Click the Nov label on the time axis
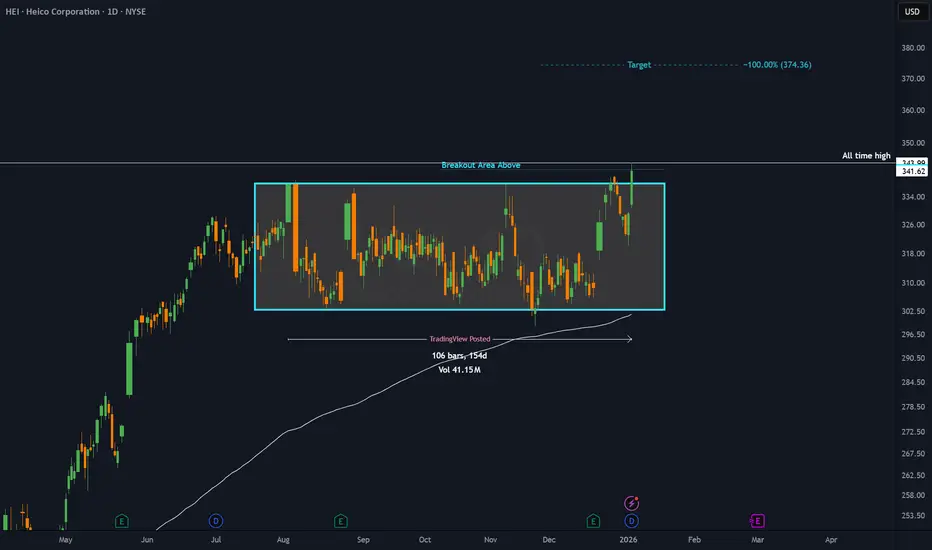Screen dimensions: 932x550 490,540
